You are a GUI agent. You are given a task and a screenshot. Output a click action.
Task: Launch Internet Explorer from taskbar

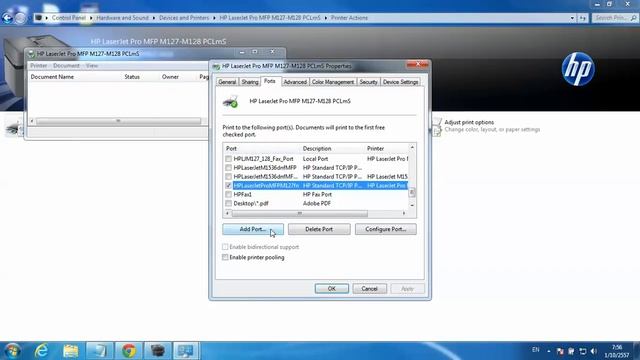click(41, 351)
